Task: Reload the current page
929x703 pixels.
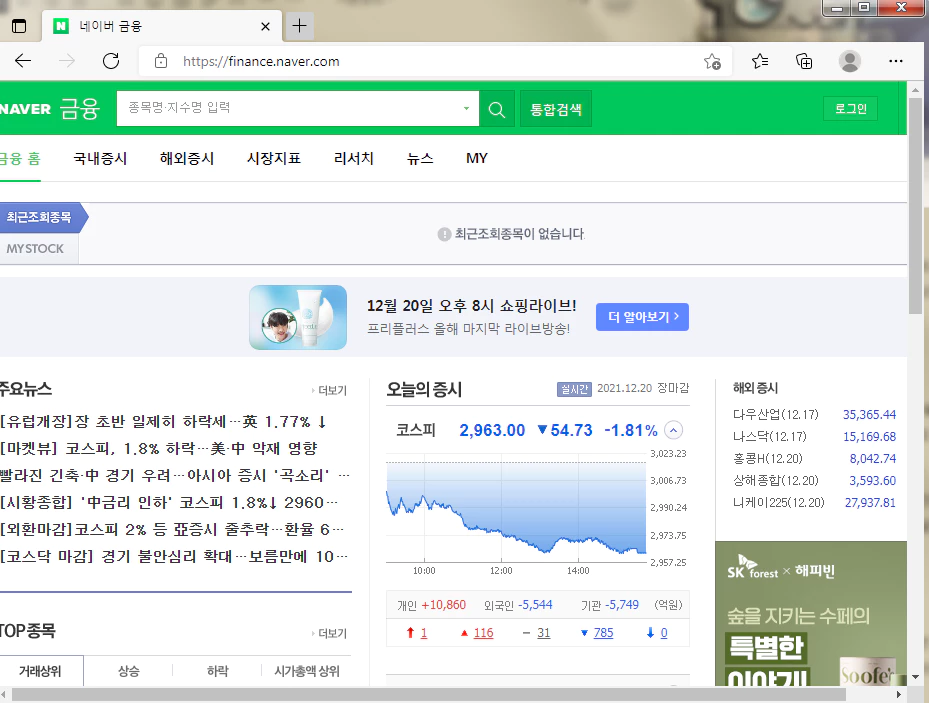Action: pos(111,61)
